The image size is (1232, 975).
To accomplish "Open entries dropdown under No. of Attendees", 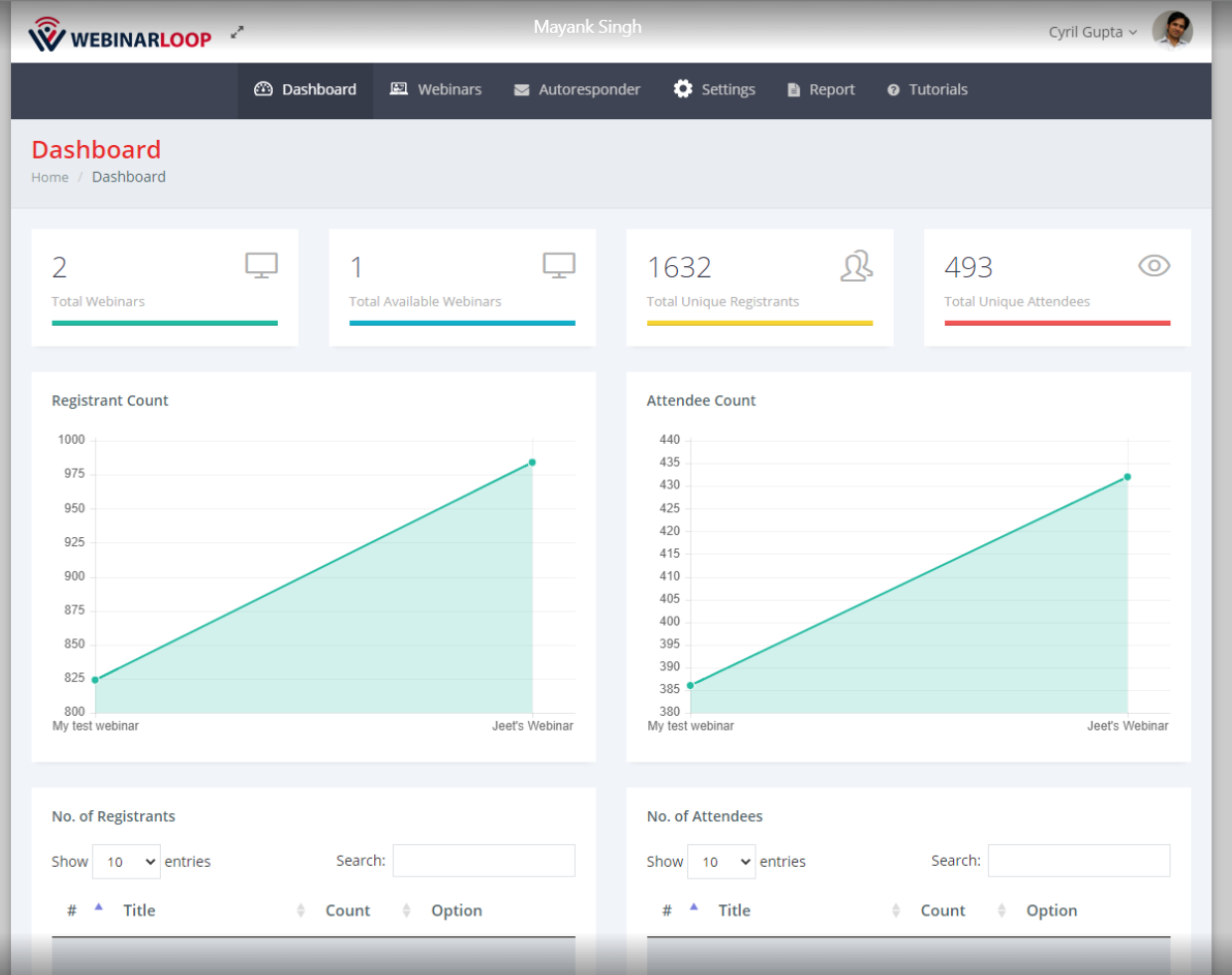I will pyautogui.click(x=722, y=861).
